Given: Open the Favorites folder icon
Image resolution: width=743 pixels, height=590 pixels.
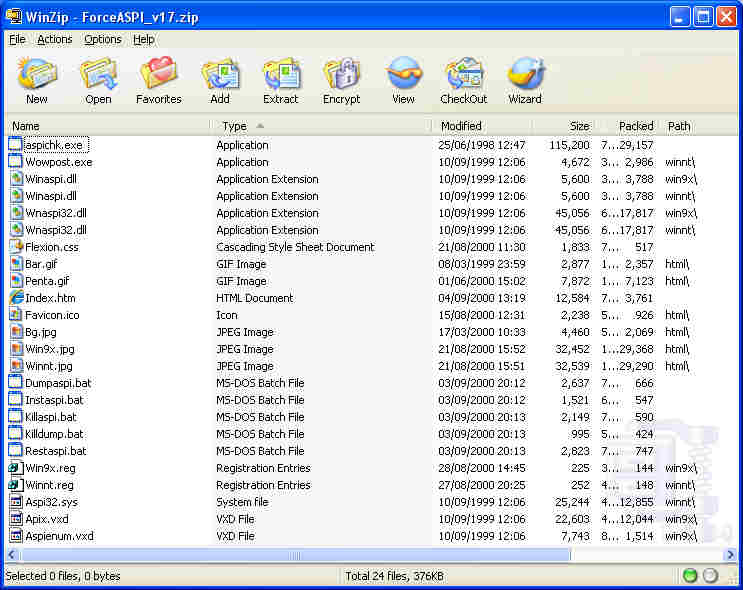Looking at the screenshot, I should coord(159,73).
